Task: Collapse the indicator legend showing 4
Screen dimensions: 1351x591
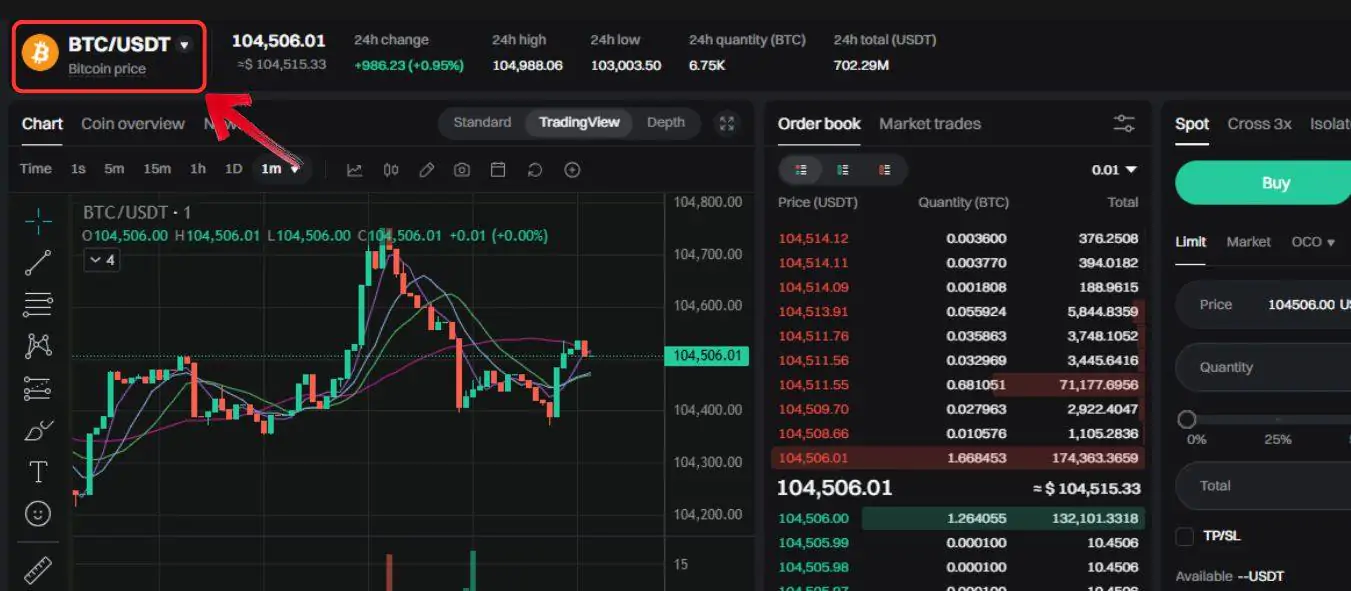Action: (x=102, y=260)
